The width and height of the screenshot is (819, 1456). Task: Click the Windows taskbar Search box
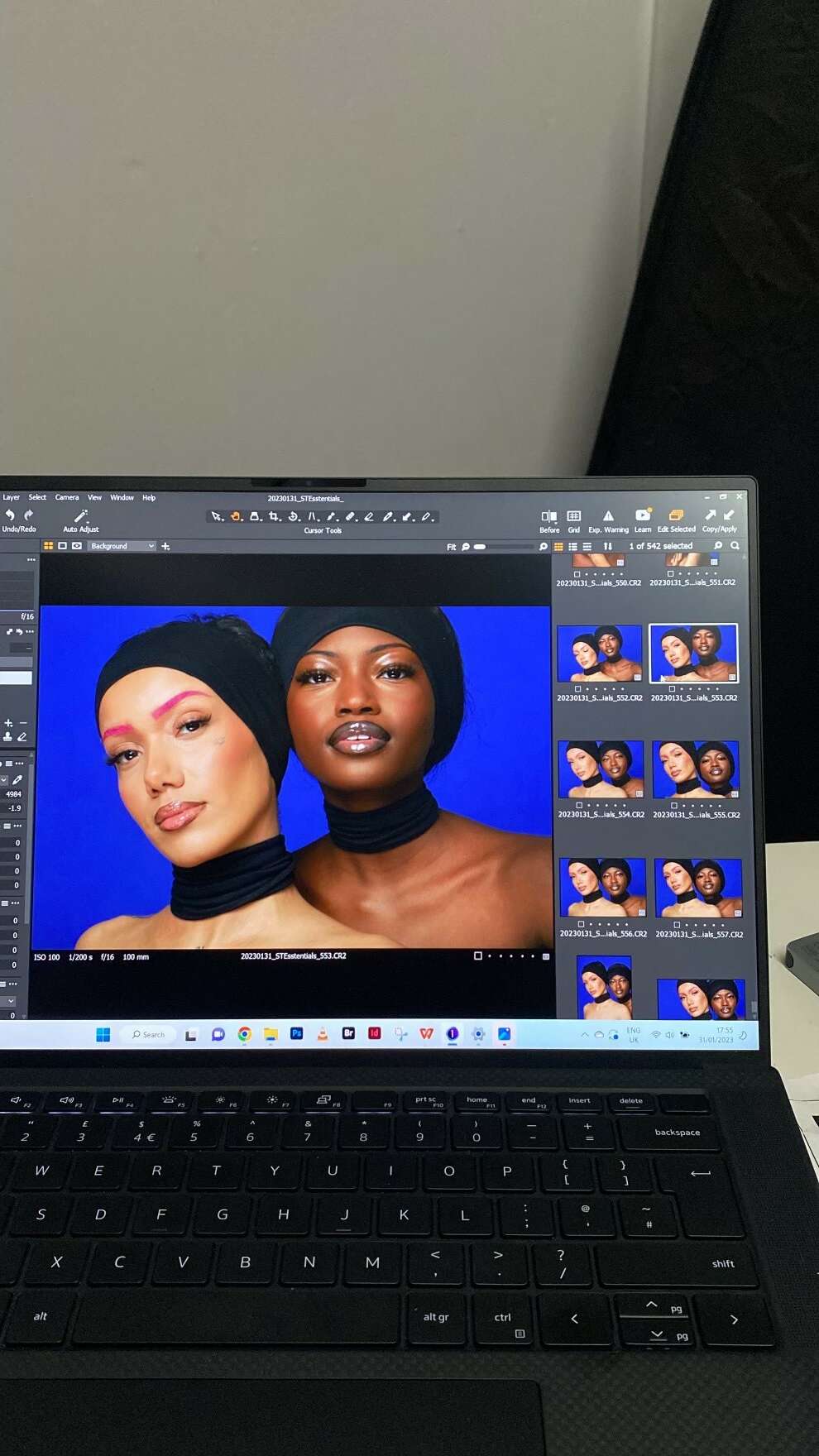click(x=149, y=1034)
